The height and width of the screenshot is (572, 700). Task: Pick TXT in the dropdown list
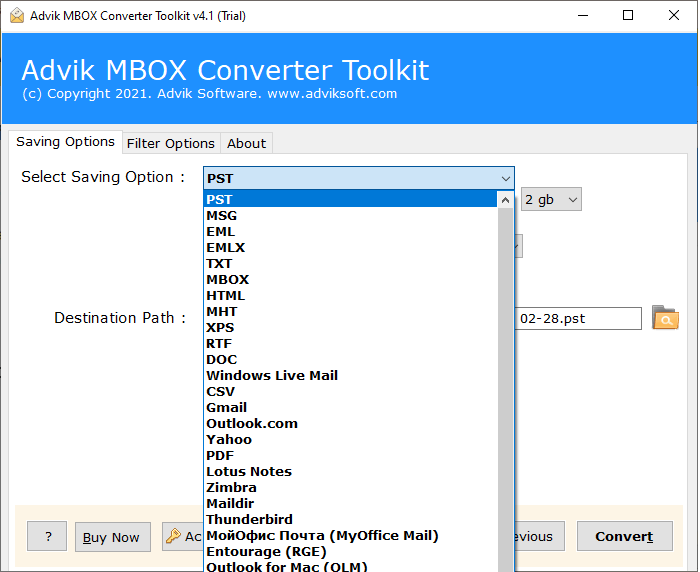tap(350, 263)
